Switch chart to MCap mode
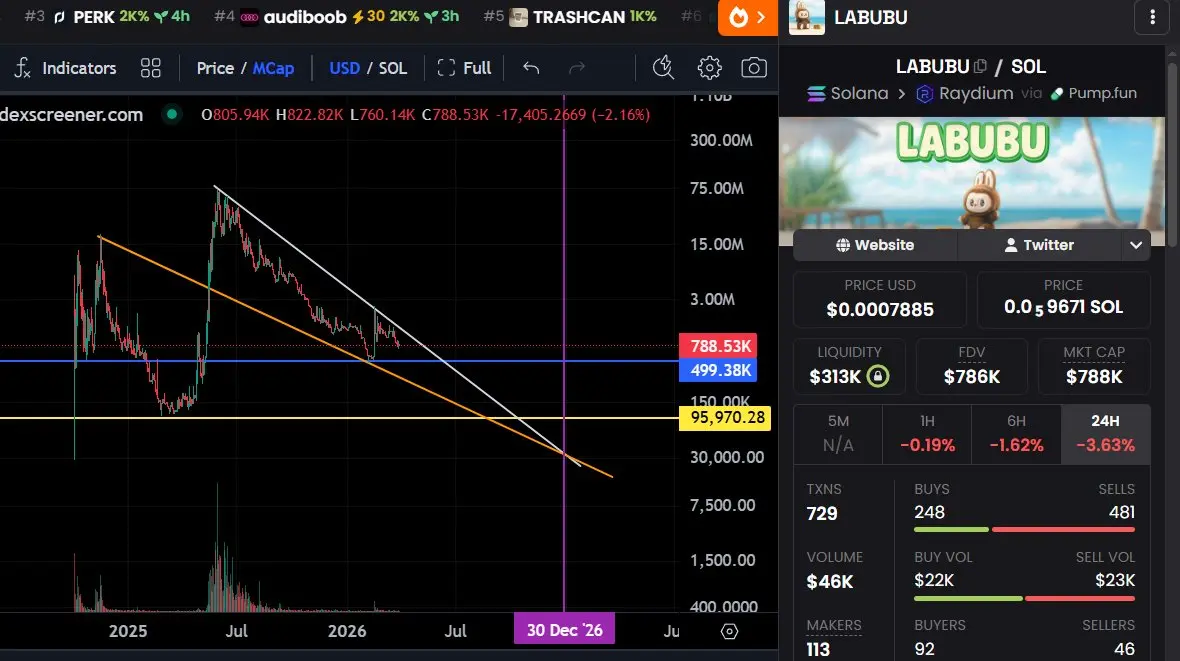 273,68
